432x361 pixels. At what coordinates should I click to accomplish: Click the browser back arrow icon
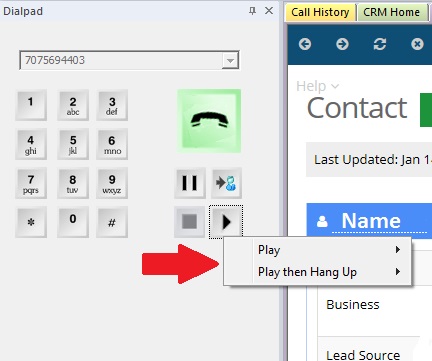[305, 44]
